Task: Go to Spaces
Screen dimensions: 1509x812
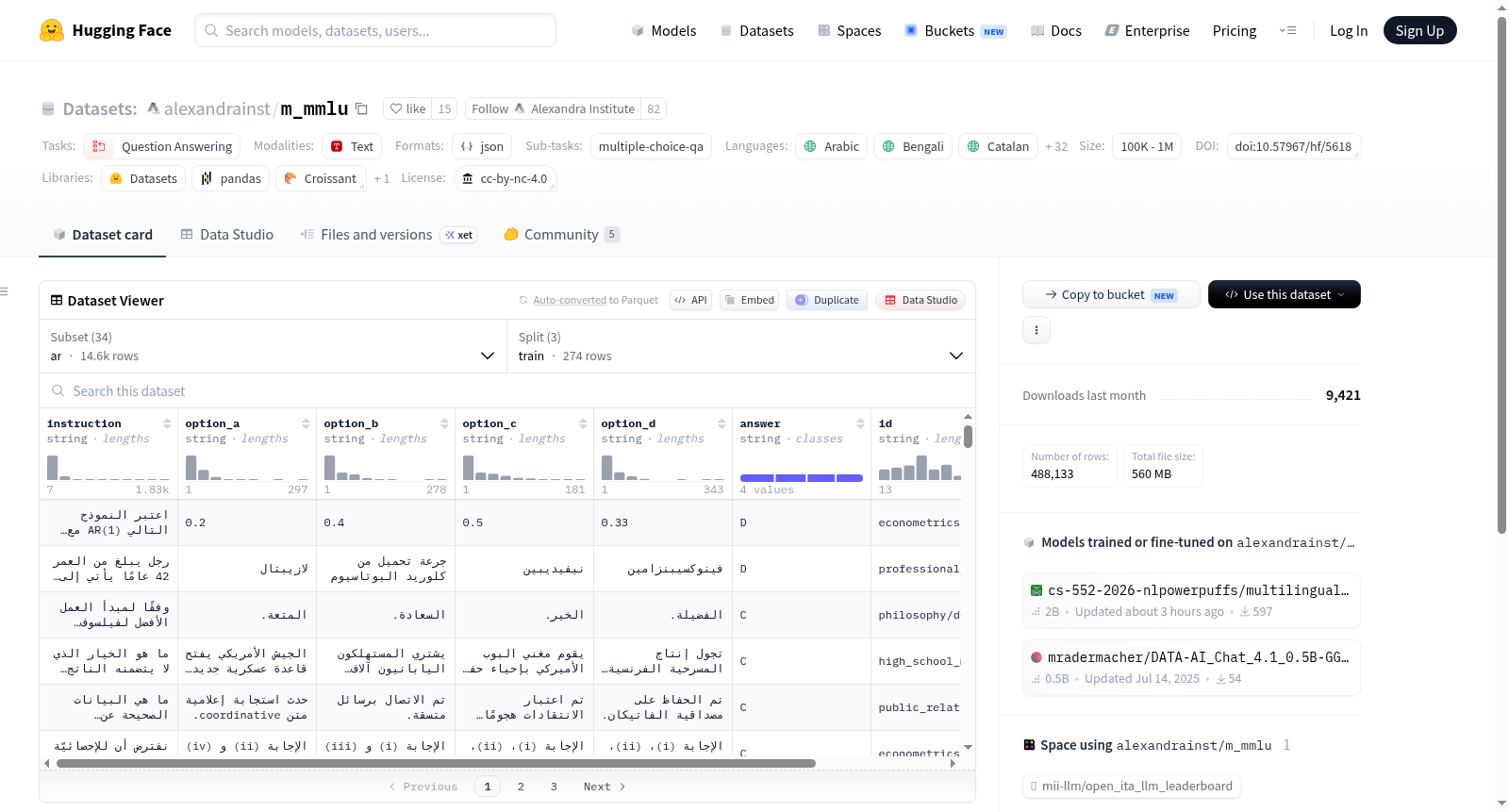Action: coord(849,30)
